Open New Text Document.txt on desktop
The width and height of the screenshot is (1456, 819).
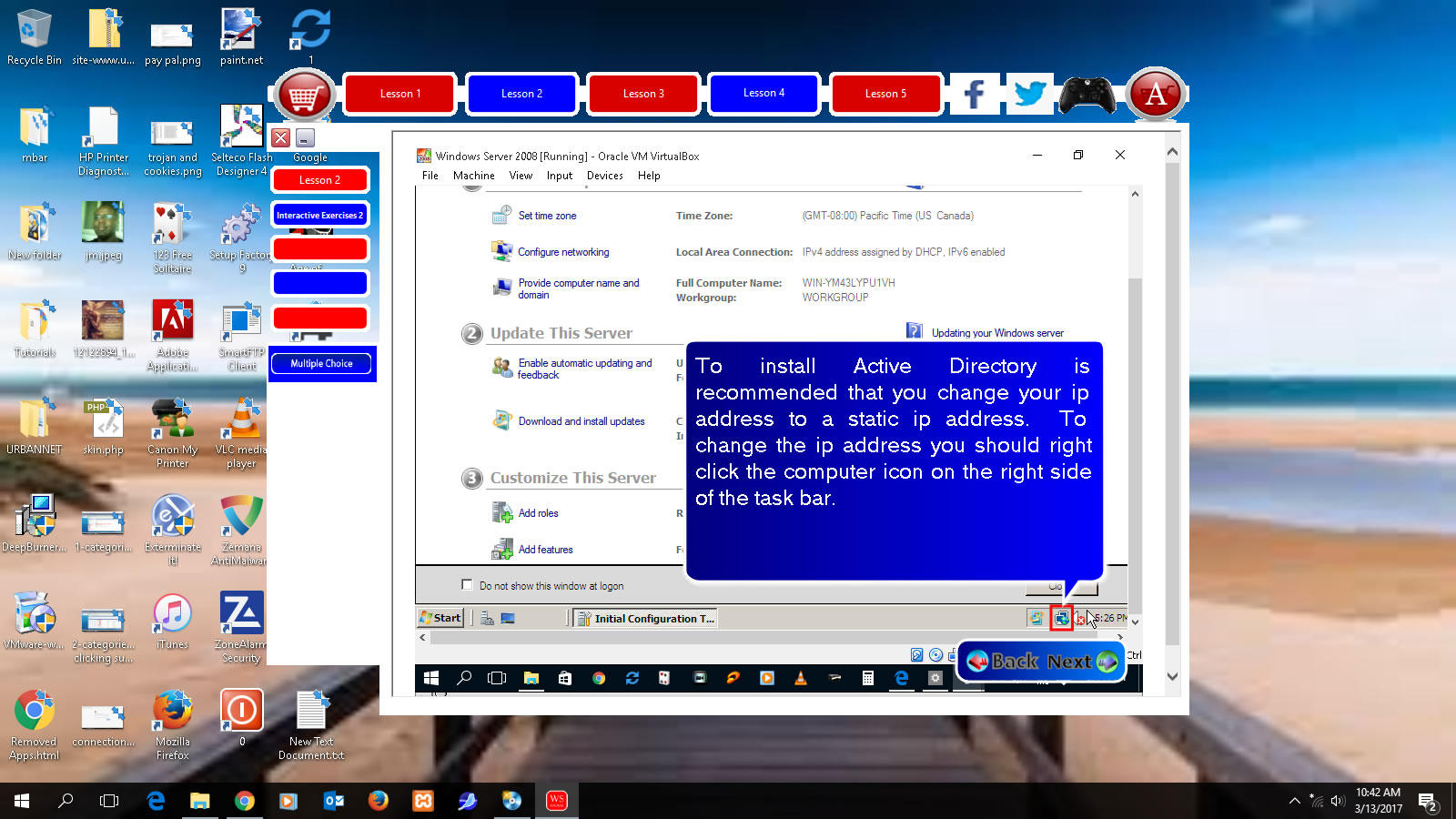[x=311, y=725]
